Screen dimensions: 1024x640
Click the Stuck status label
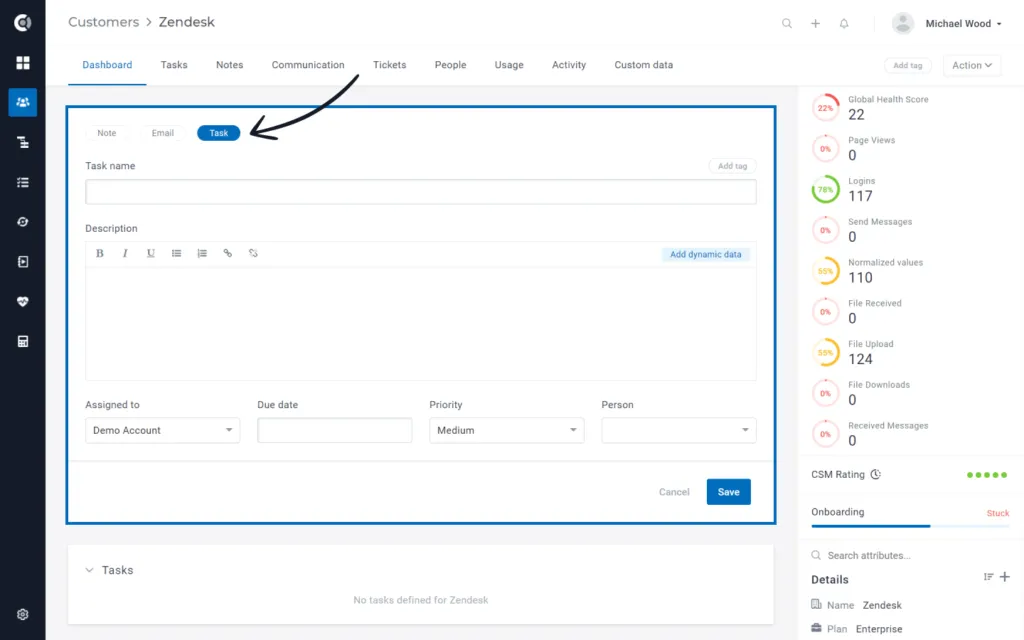997,513
